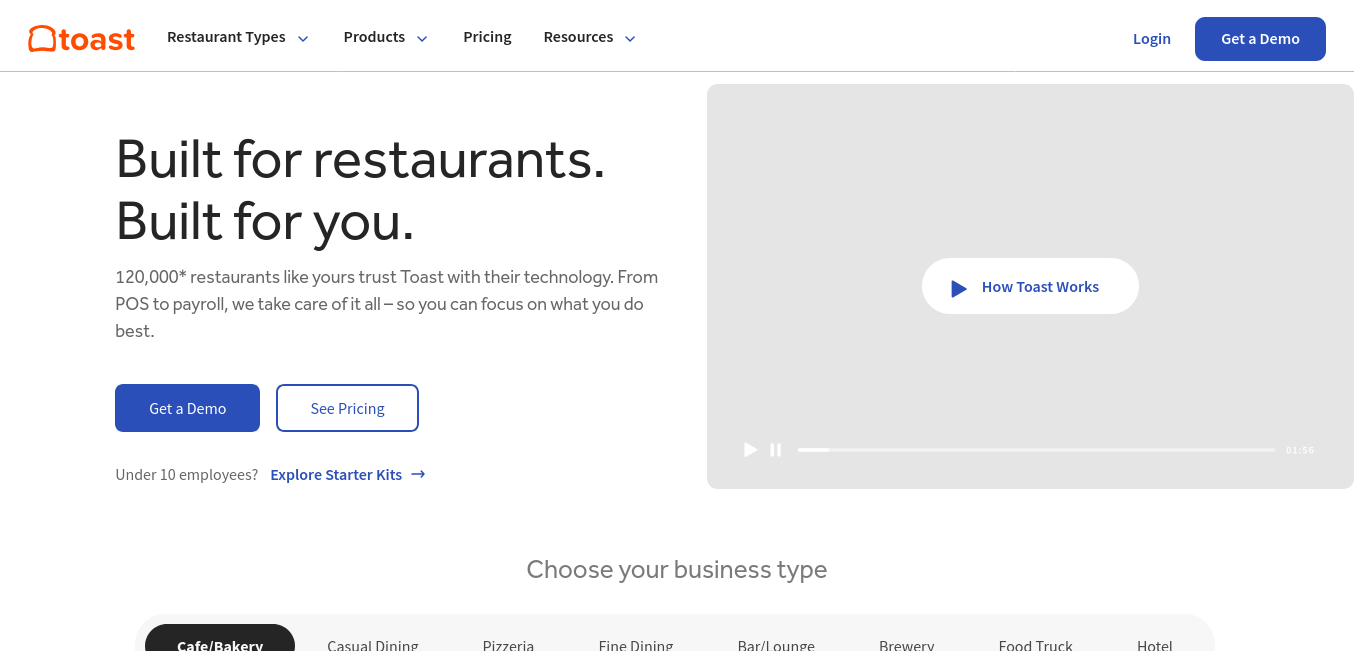Select the Cafe/Bakery business type tab

(x=220, y=638)
